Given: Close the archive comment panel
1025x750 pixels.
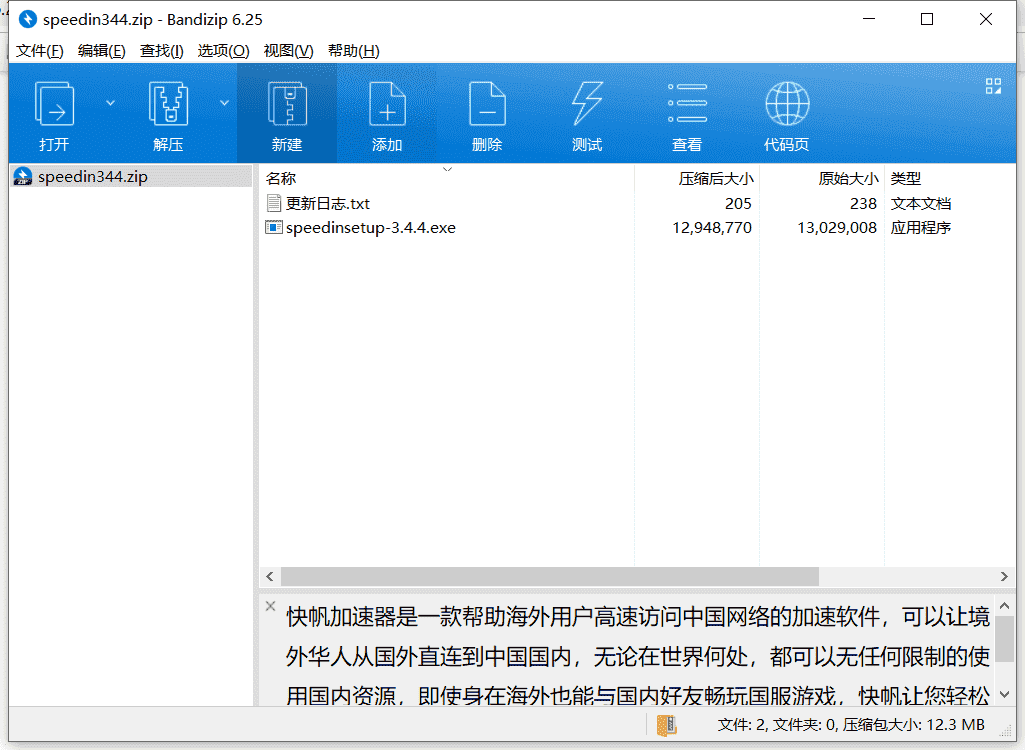Looking at the screenshot, I should pos(271,606).
